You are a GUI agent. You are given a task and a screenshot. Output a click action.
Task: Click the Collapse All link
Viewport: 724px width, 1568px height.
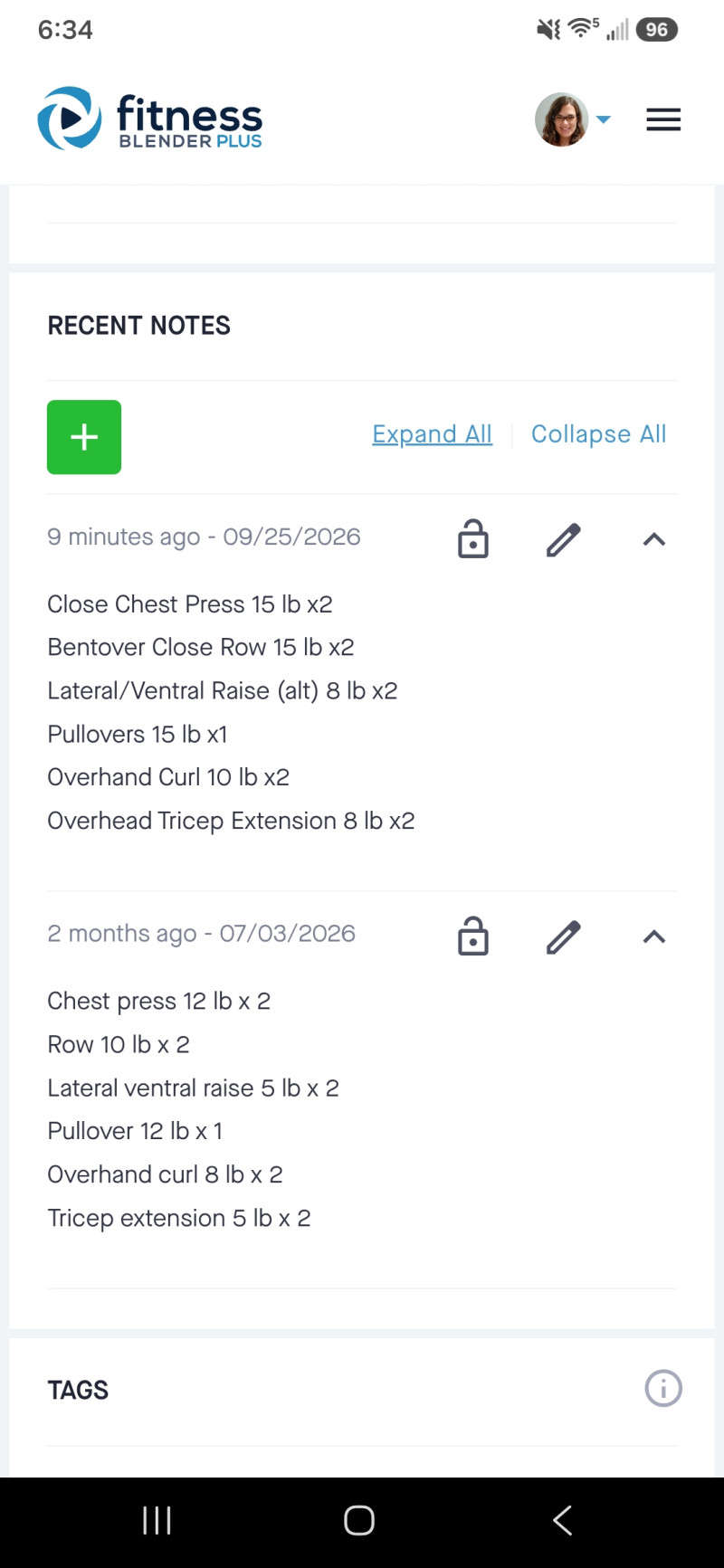pos(598,434)
